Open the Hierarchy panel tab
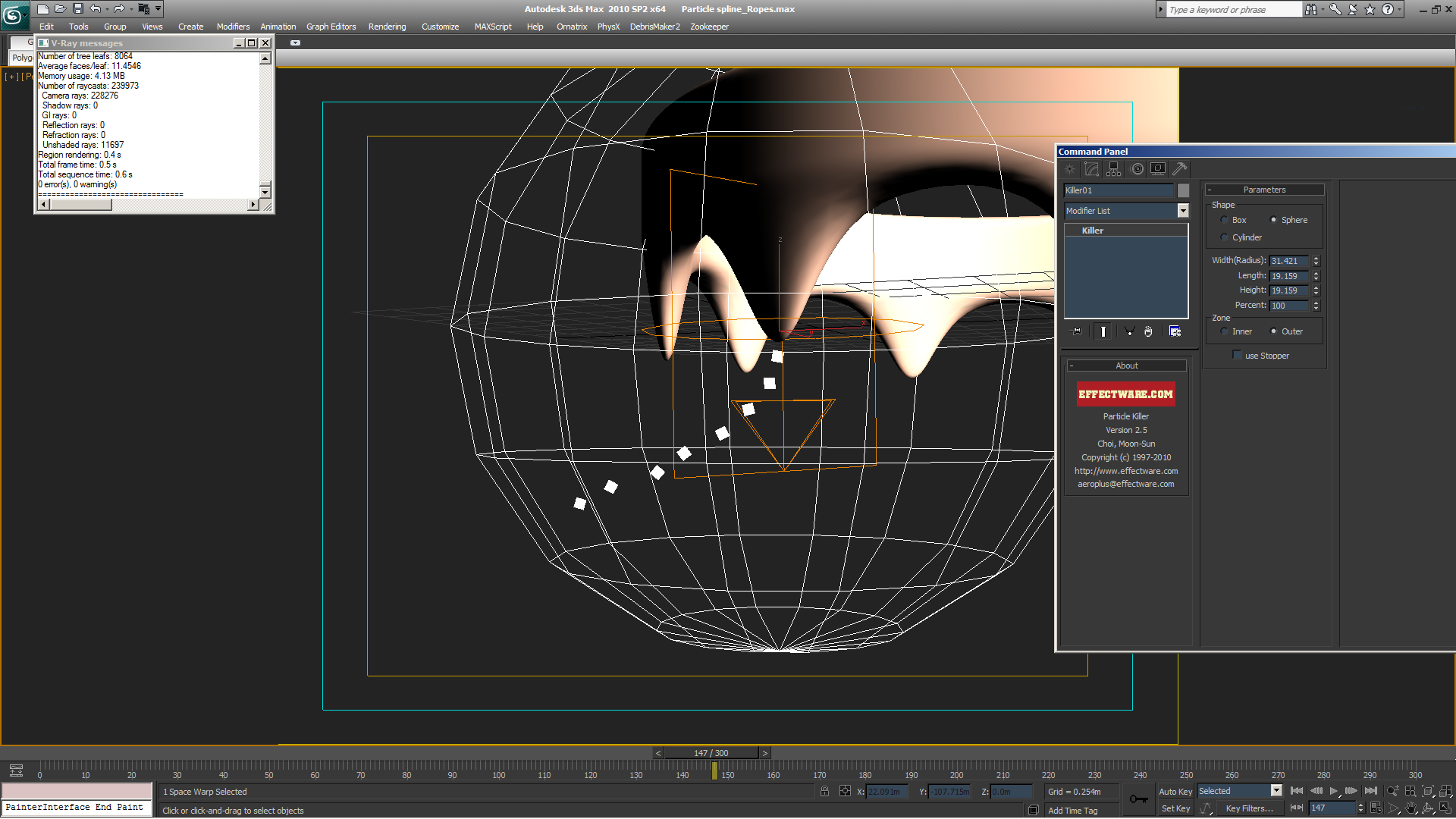This screenshot has width=1456, height=819. click(1113, 169)
